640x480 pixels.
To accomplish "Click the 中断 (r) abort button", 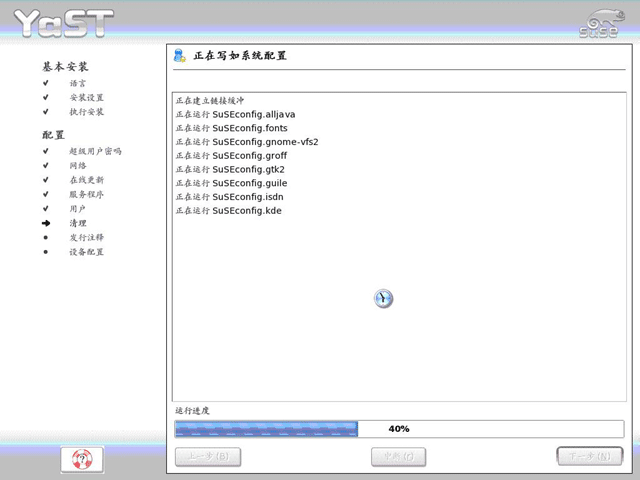I will (398, 457).
